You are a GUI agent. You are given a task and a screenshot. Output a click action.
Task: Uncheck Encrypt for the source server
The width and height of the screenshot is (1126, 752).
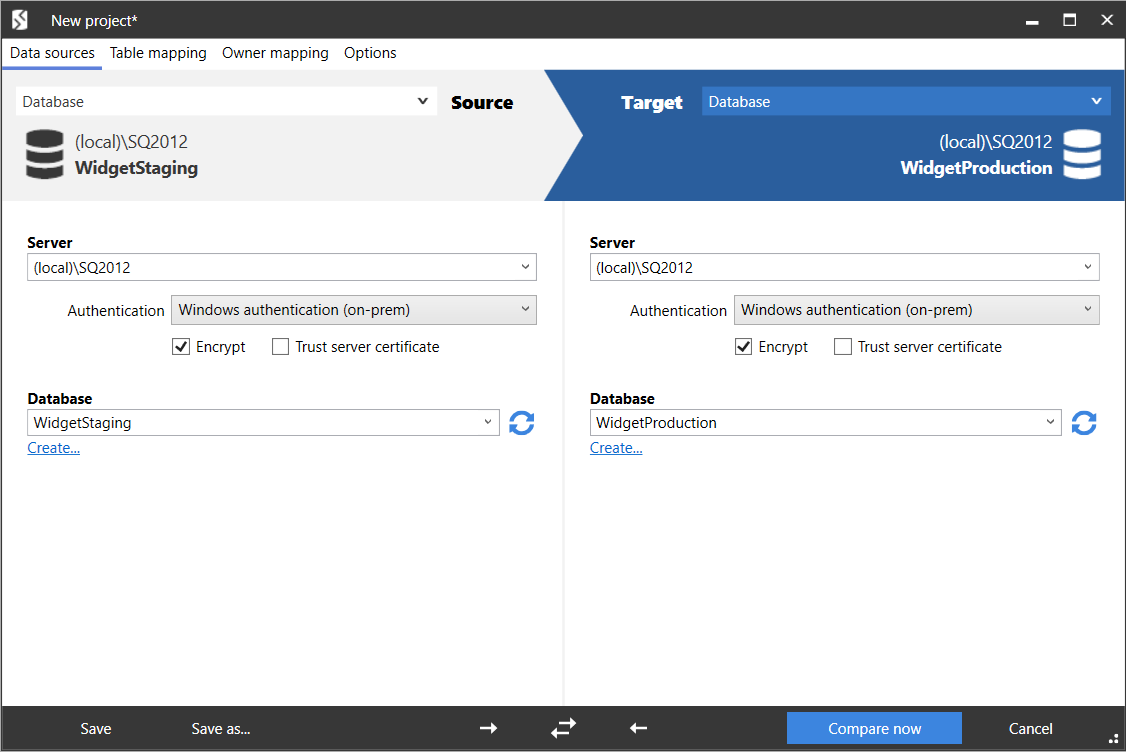[181, 347]
